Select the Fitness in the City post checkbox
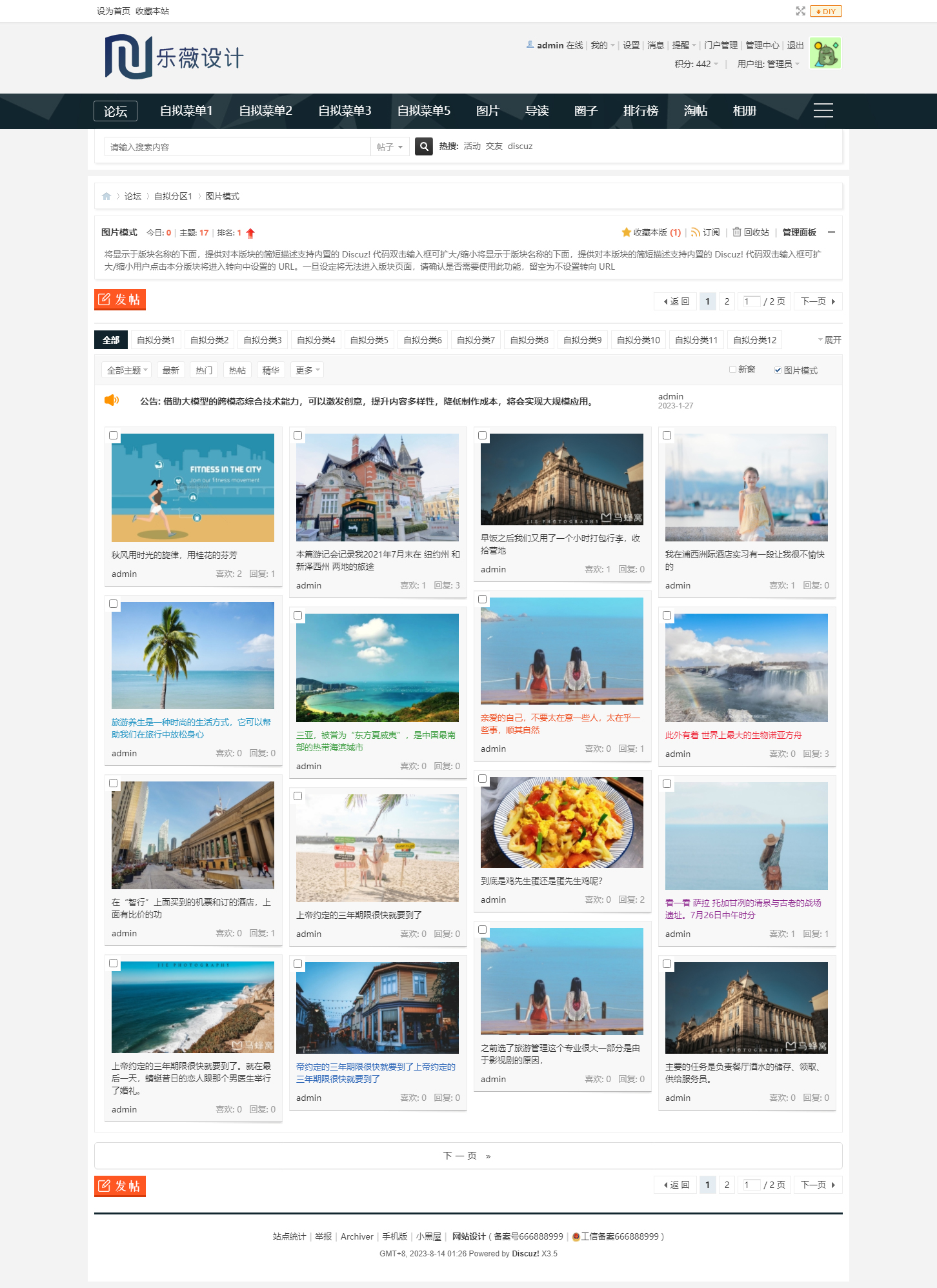Screen dimensions: 937x1288 114,436
